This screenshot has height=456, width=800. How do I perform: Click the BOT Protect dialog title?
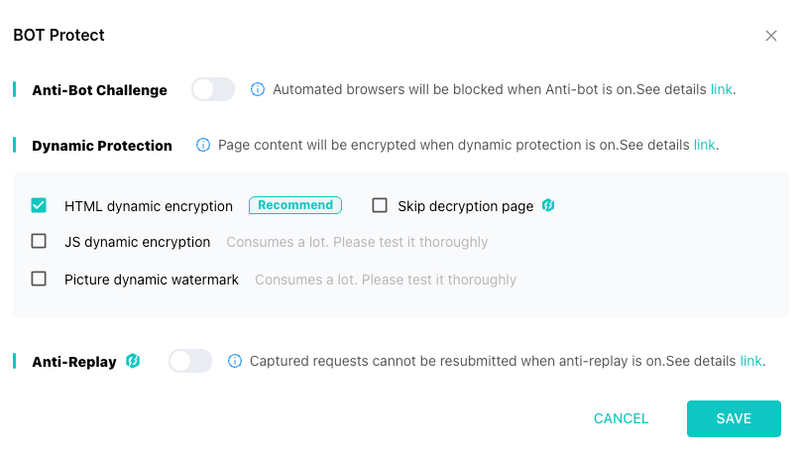59,35
